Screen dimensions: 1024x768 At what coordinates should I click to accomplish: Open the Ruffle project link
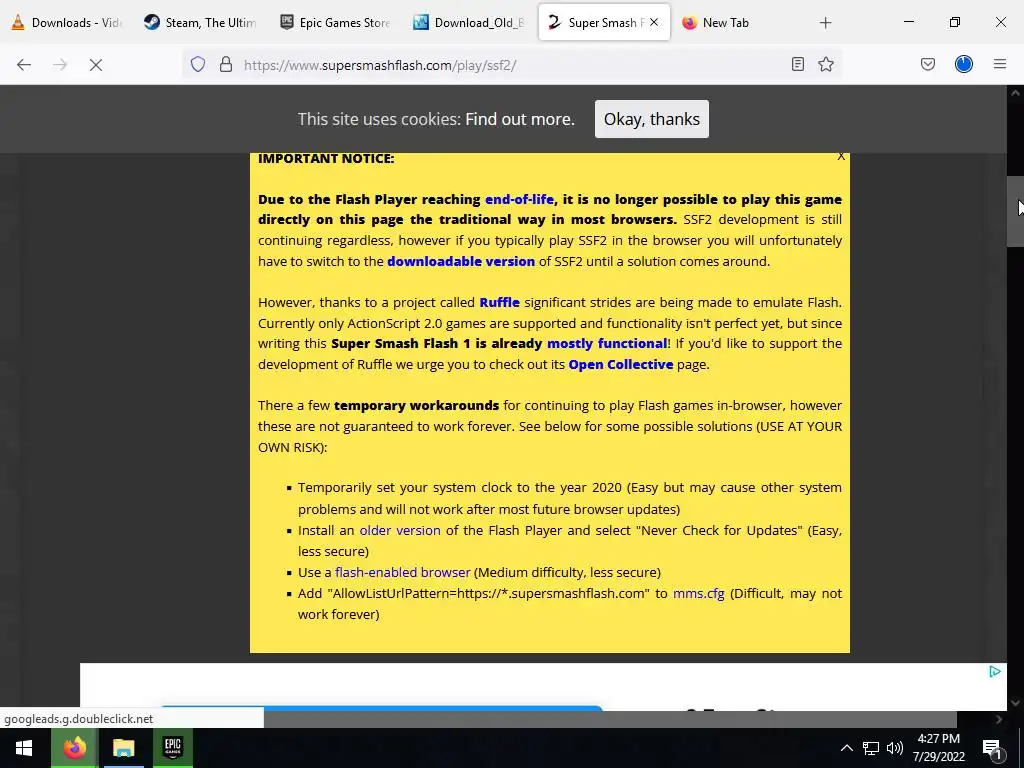500,302
